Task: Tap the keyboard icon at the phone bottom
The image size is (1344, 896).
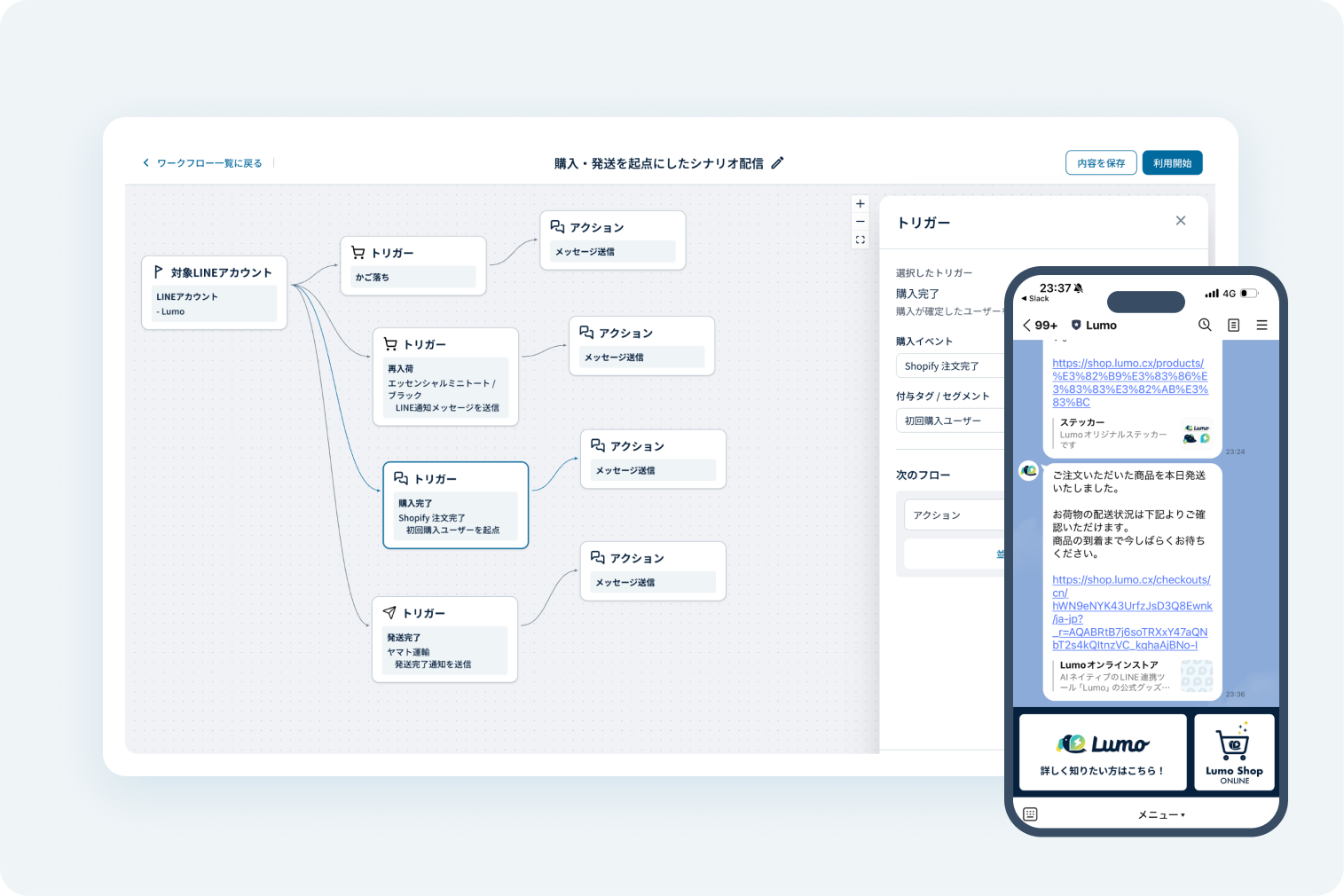Action: click(x=1030, y=813)
